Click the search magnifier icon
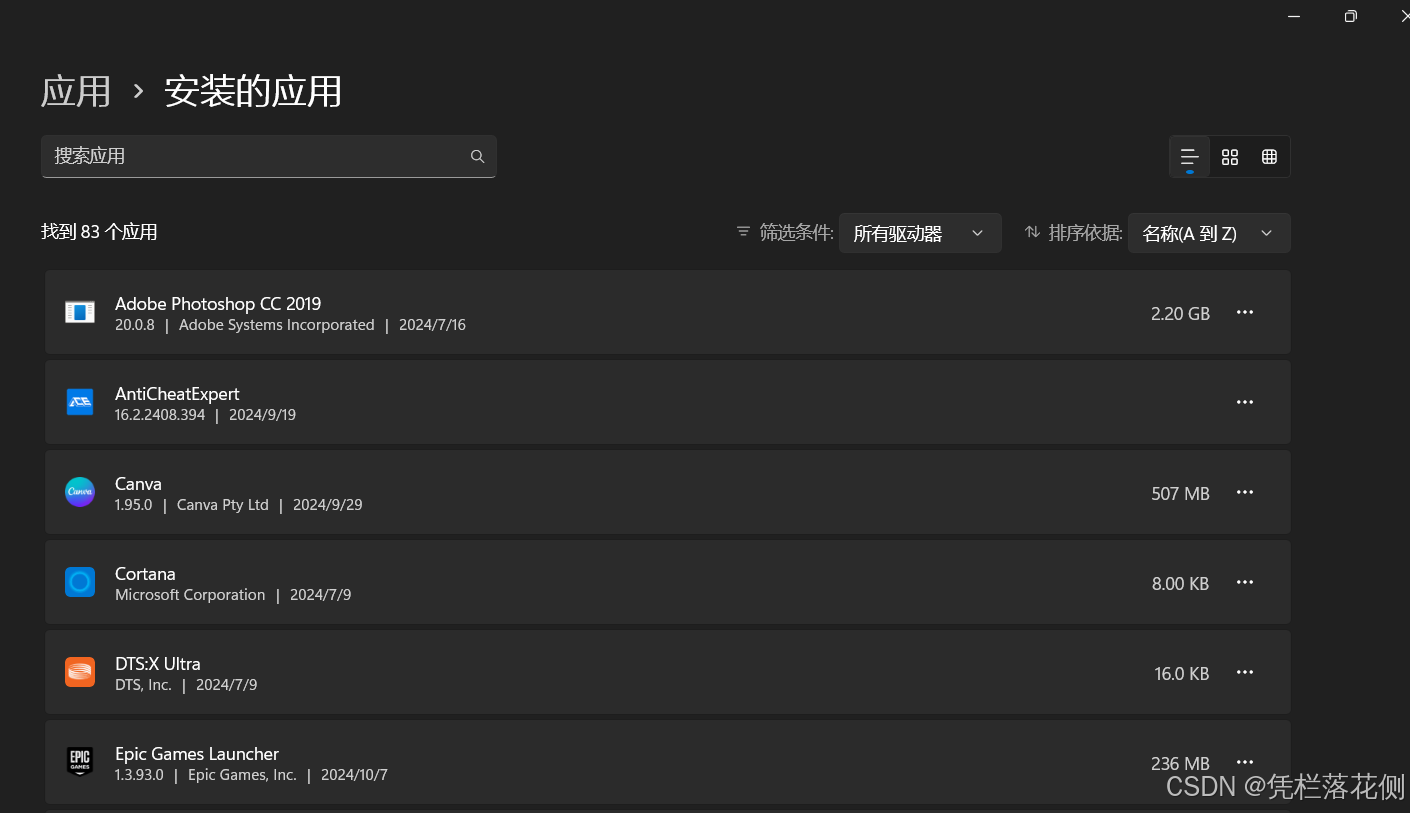Image resolution: width=1410 pixels, height=813 pixels. click(x=477, y=156)
